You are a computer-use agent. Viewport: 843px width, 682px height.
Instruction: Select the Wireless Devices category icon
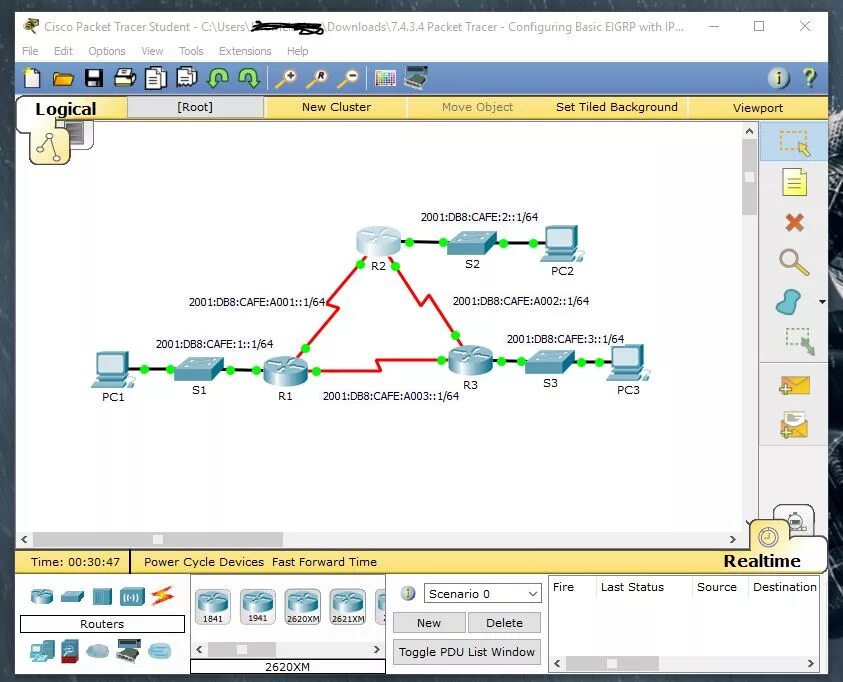coord(132,597)
